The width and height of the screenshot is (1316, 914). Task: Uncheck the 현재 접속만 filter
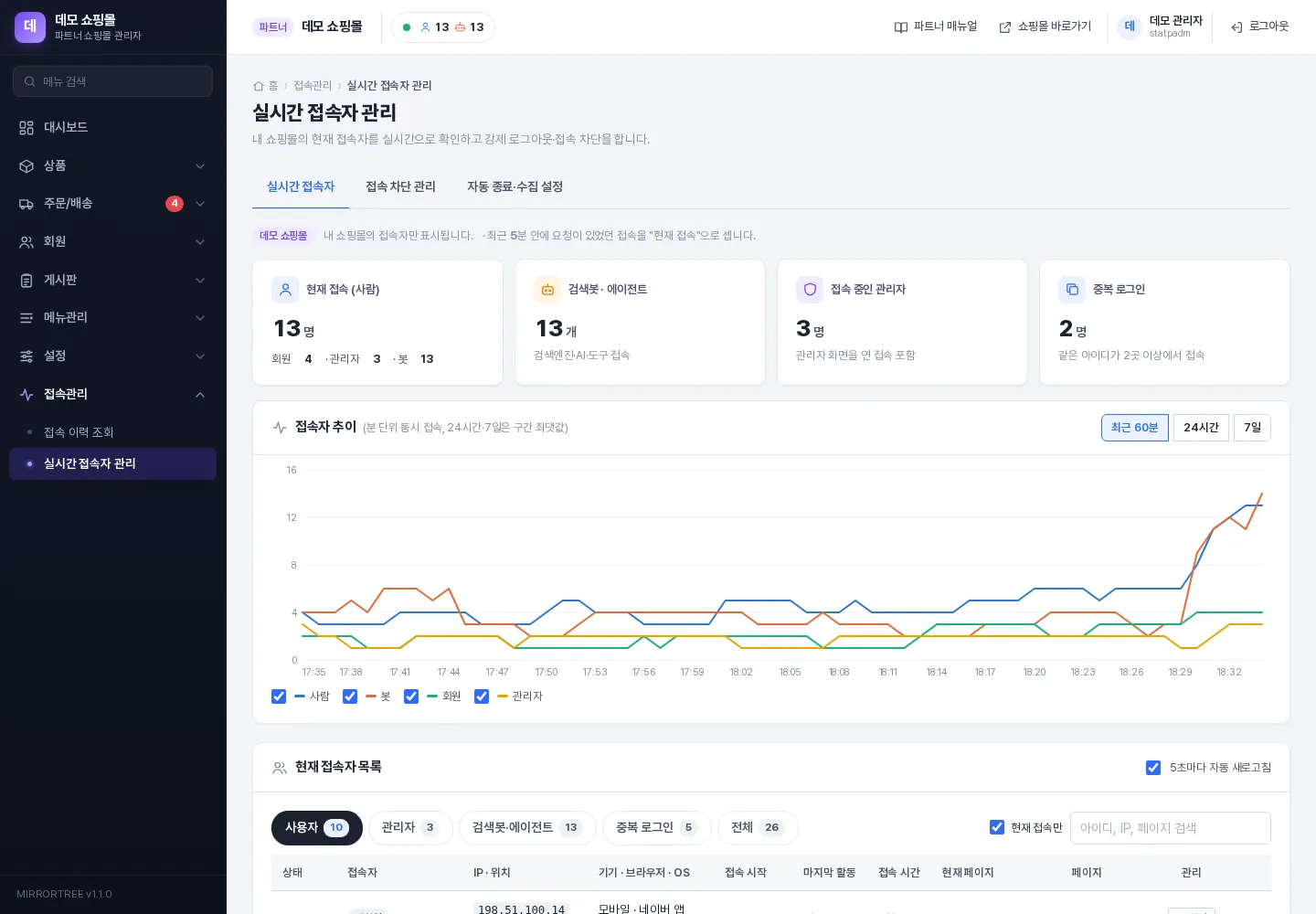(x=997, y=827)
